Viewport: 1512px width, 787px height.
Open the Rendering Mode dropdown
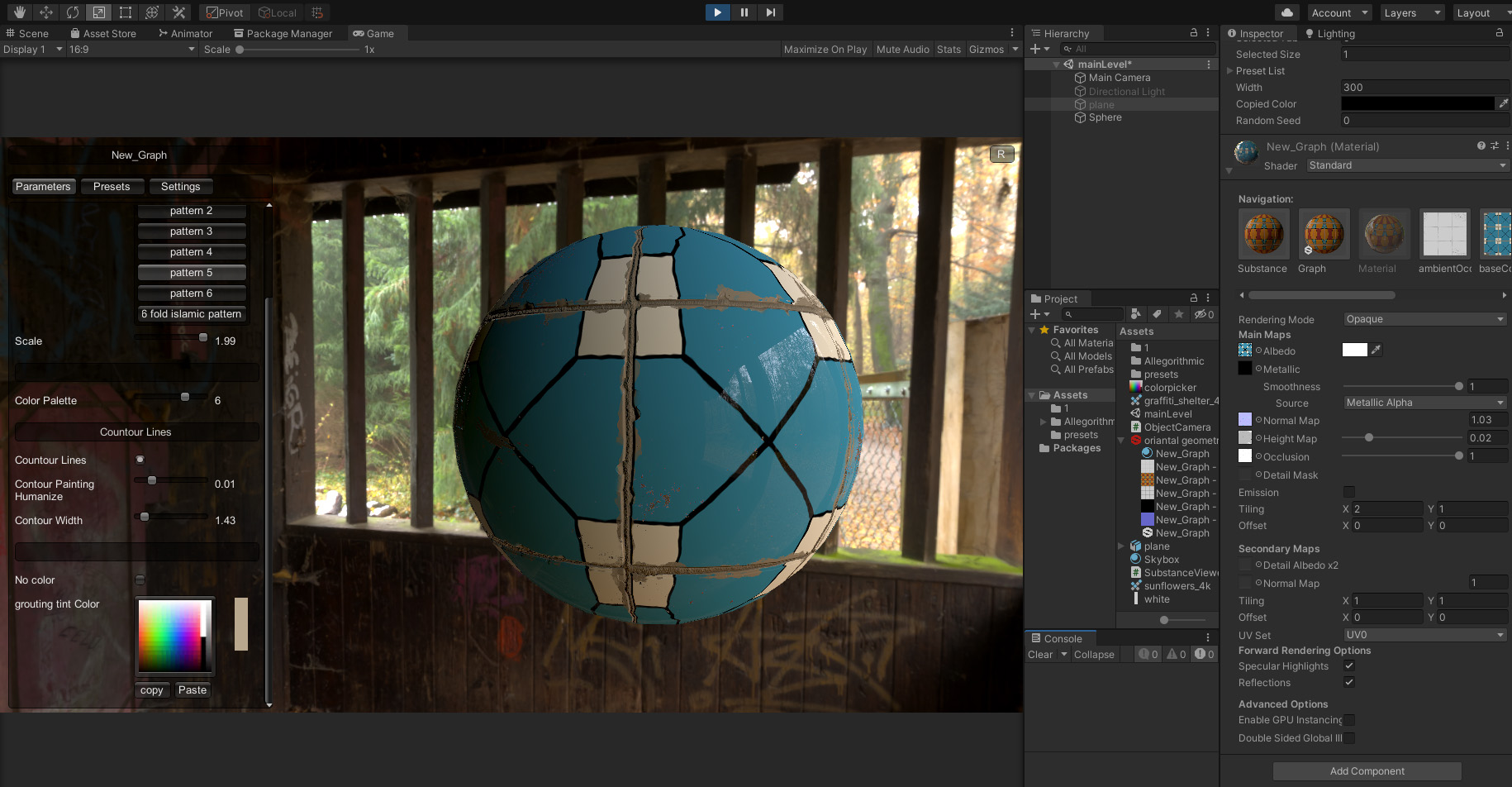(1424, 319)
